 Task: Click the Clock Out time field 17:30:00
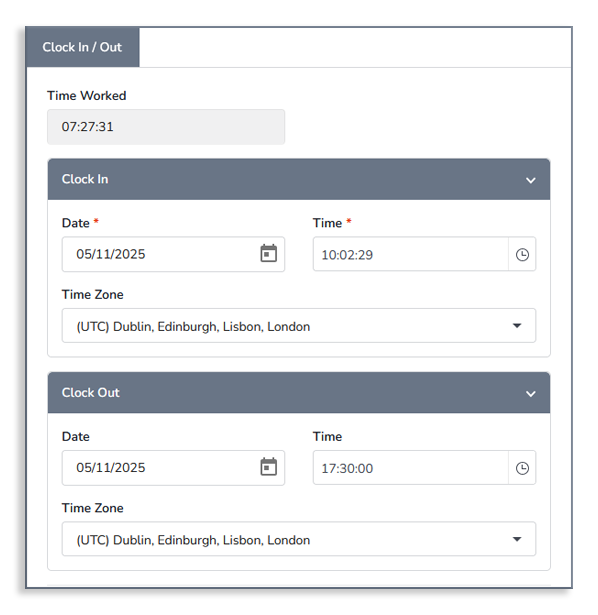pyautogui.click(x=411, y=468)
